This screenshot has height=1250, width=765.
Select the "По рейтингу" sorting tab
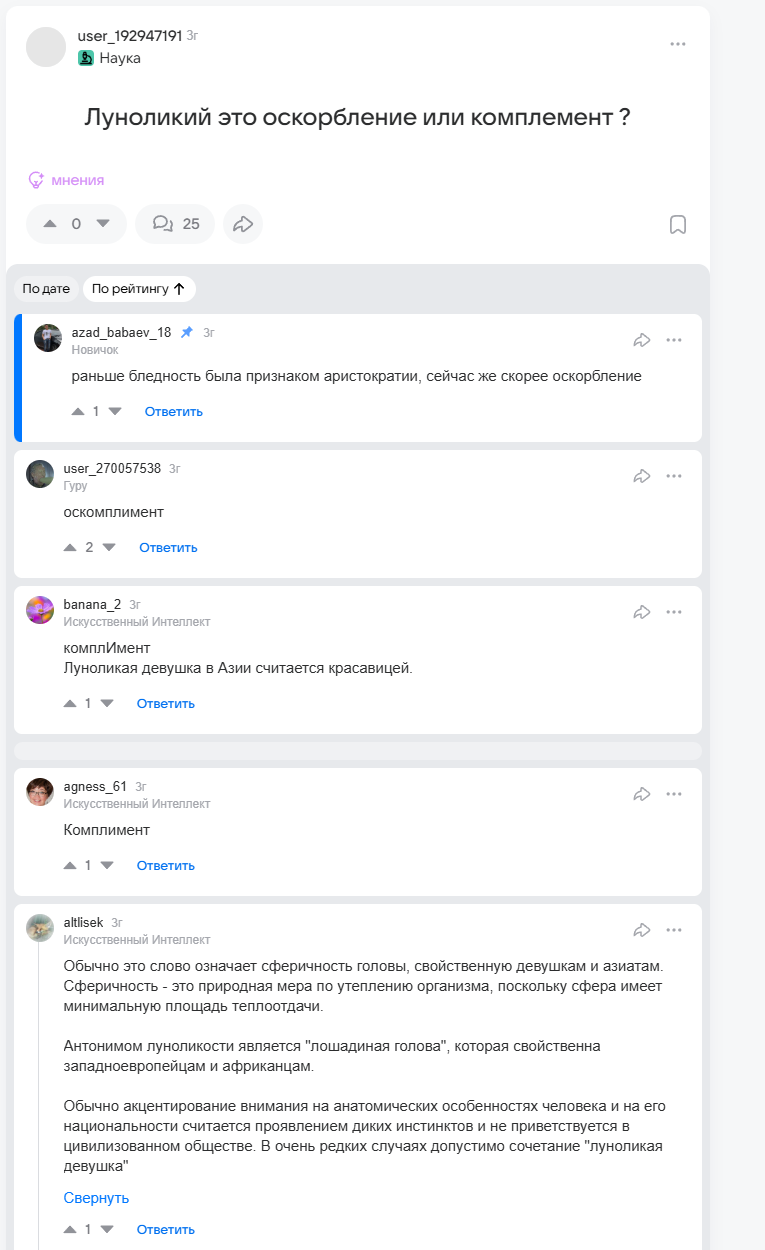[x=139, y=289]
